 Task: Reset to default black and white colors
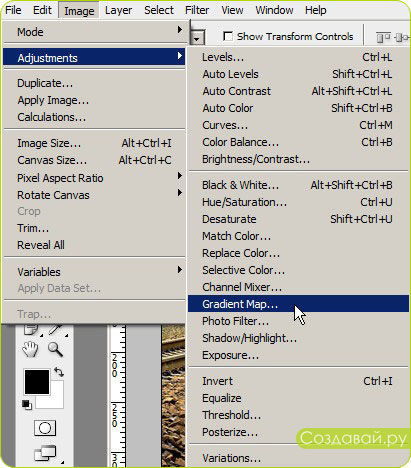(x=27, y=404)
